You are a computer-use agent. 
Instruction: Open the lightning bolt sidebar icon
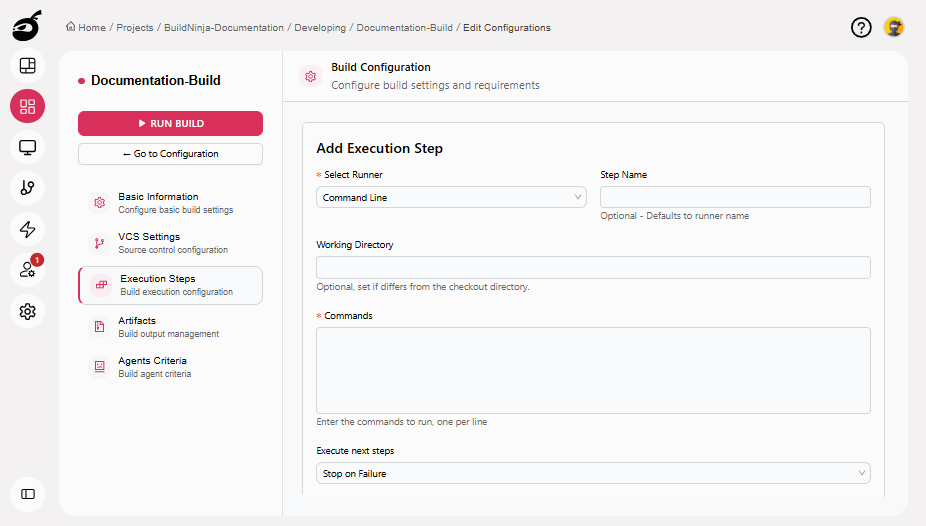(28, 229)
